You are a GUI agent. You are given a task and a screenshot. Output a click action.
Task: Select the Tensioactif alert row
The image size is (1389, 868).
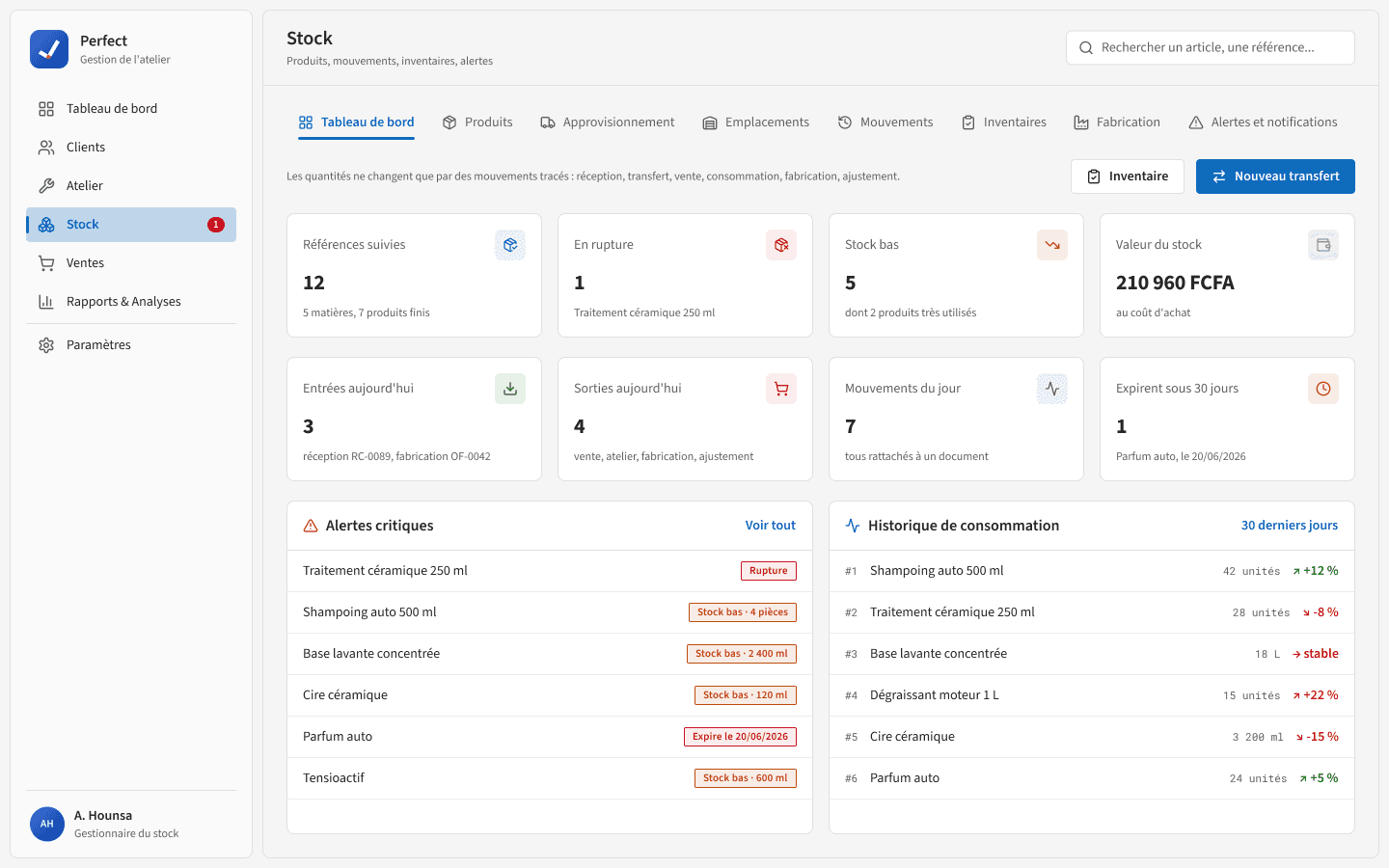tap(550, 778)
